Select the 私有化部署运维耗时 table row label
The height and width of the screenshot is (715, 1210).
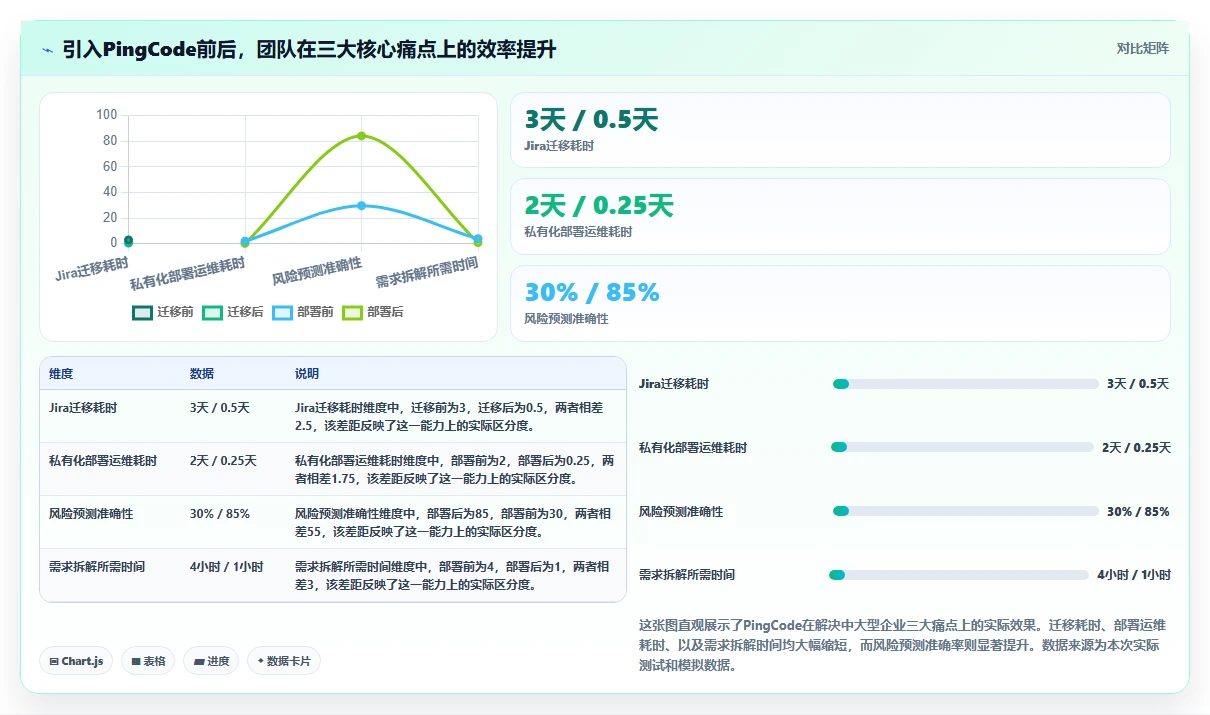(x=103, y=461)
